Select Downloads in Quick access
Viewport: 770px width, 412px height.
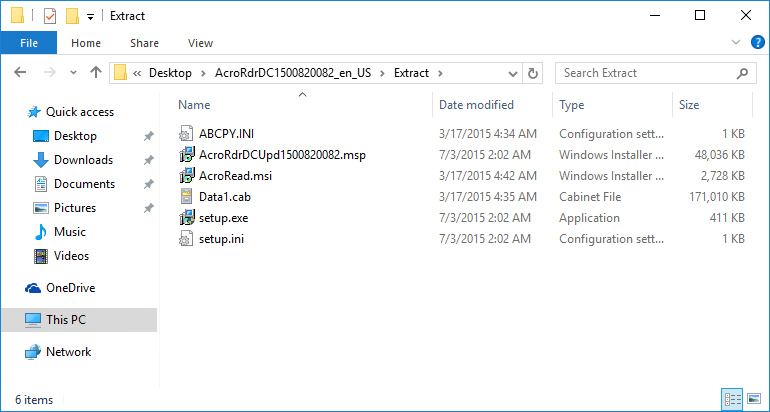point(83,160)
